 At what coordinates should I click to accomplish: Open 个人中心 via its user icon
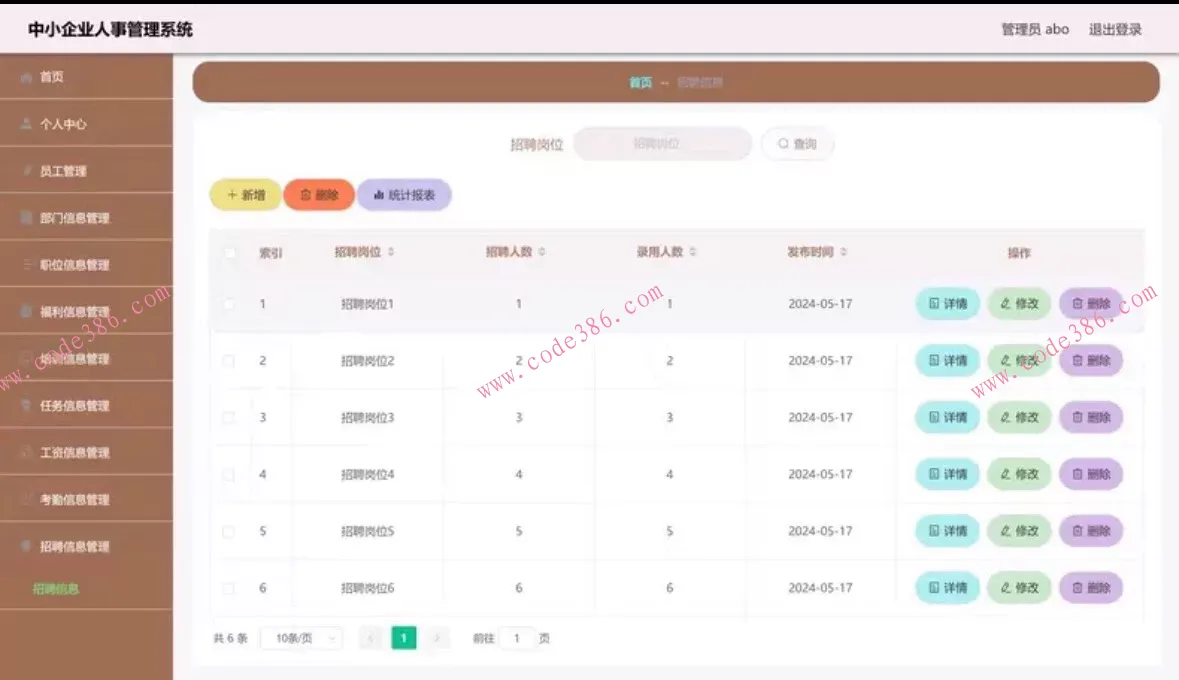pyautogui.click(x=27, y=124)
